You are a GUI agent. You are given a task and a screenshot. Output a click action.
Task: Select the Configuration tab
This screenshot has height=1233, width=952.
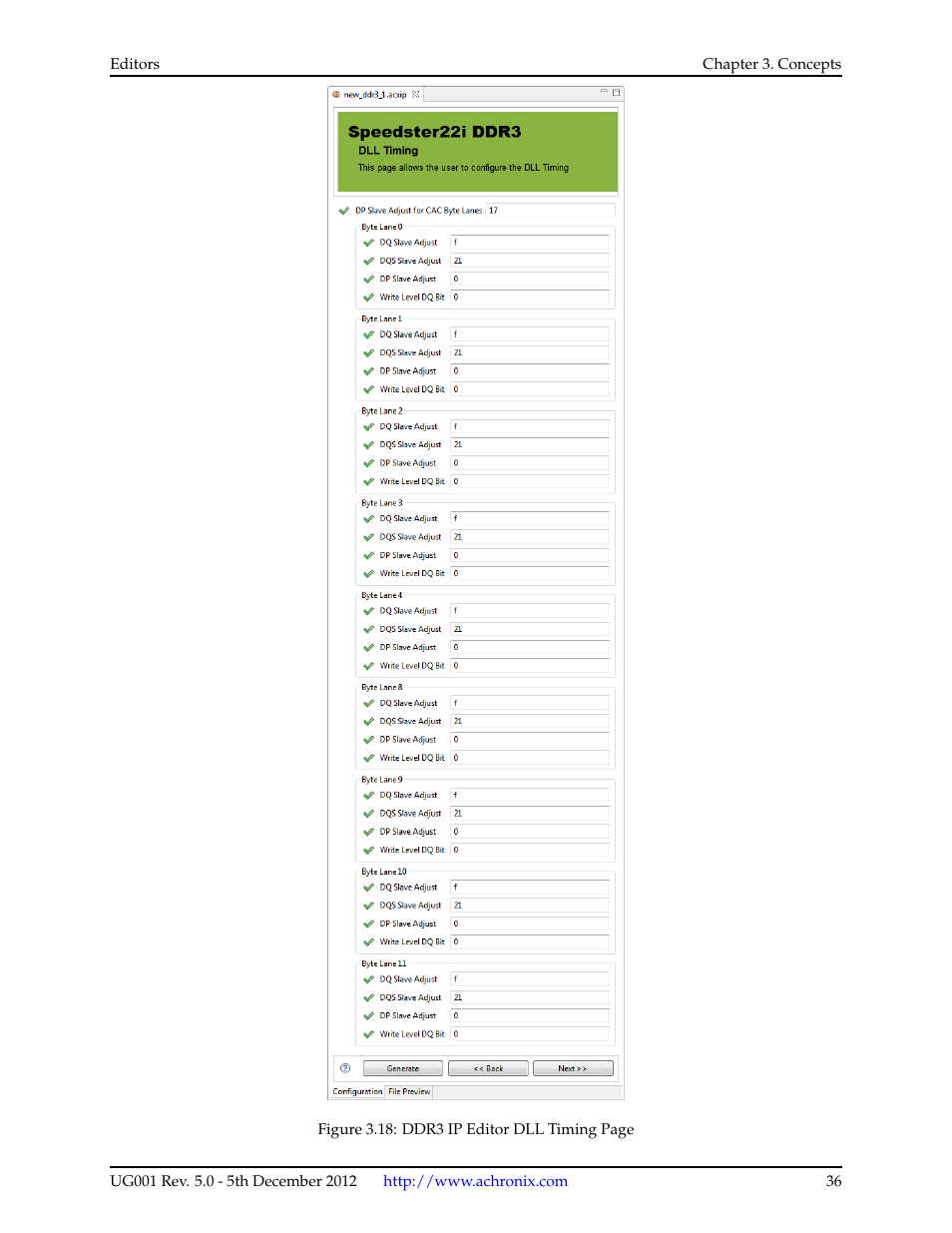point(356,1091)
